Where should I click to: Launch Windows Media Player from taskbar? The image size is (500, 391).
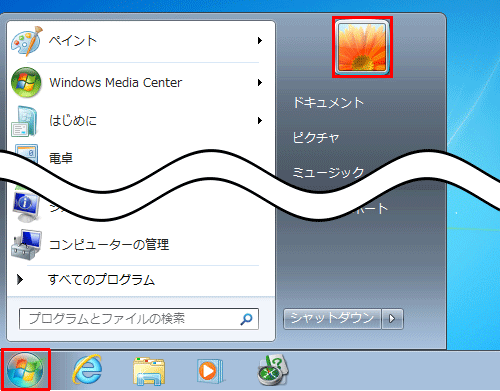(x=210, y=371)
